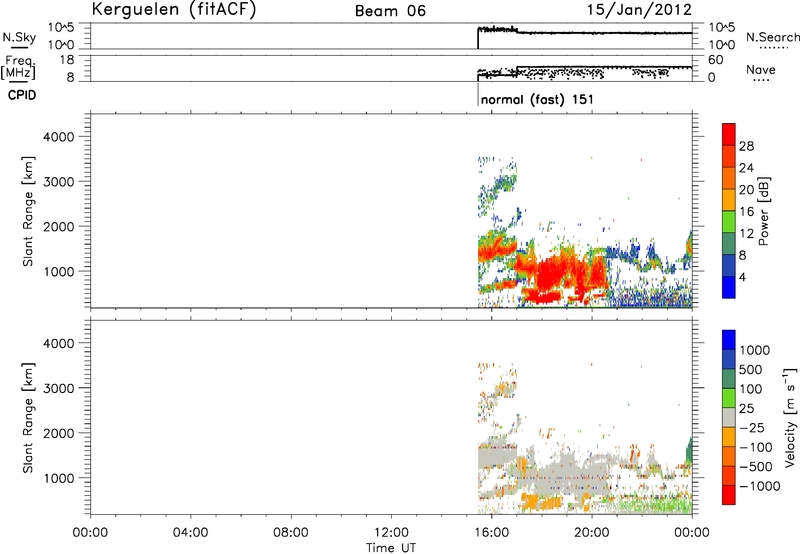This screenshot has height=554, width=800.
Task: Click the 'Freq. [MHz]' axis label
Action: pos(19,67)
